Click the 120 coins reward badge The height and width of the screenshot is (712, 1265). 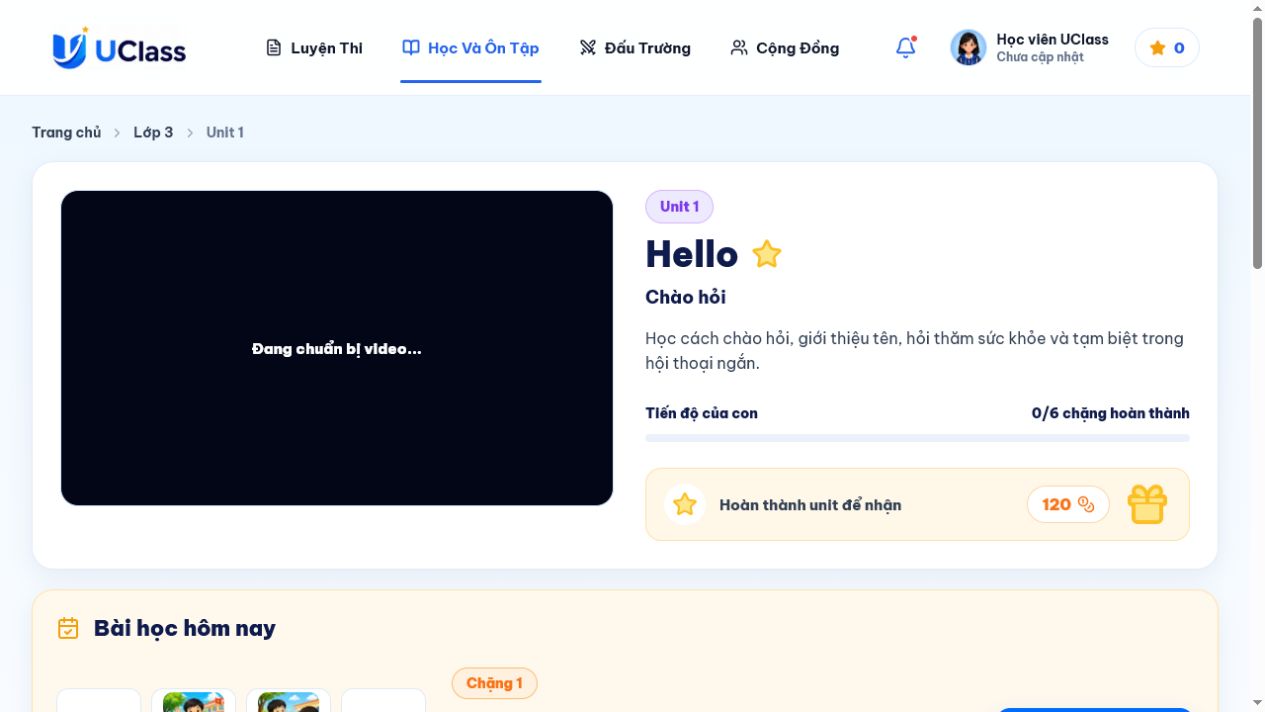pos(1068,504)
